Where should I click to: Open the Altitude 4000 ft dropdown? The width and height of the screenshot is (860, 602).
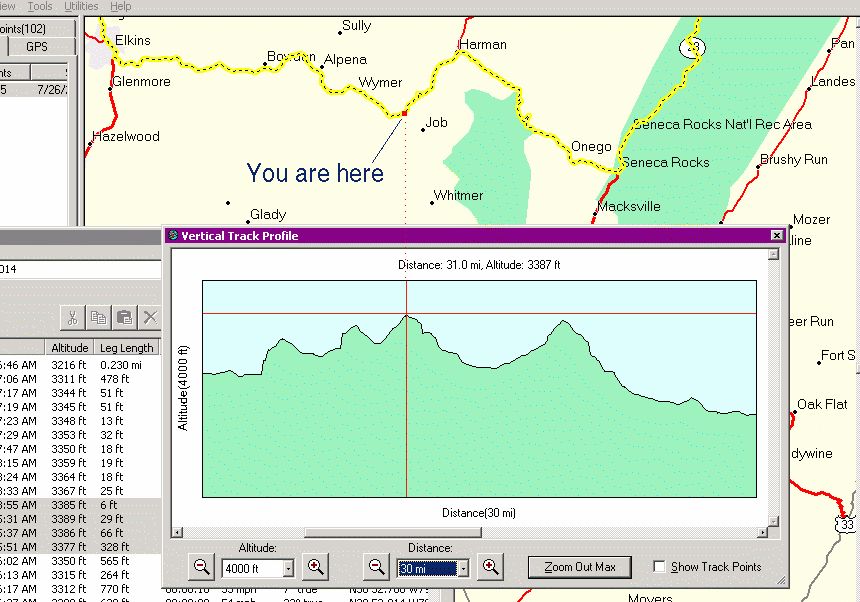[x=288, y=569]
